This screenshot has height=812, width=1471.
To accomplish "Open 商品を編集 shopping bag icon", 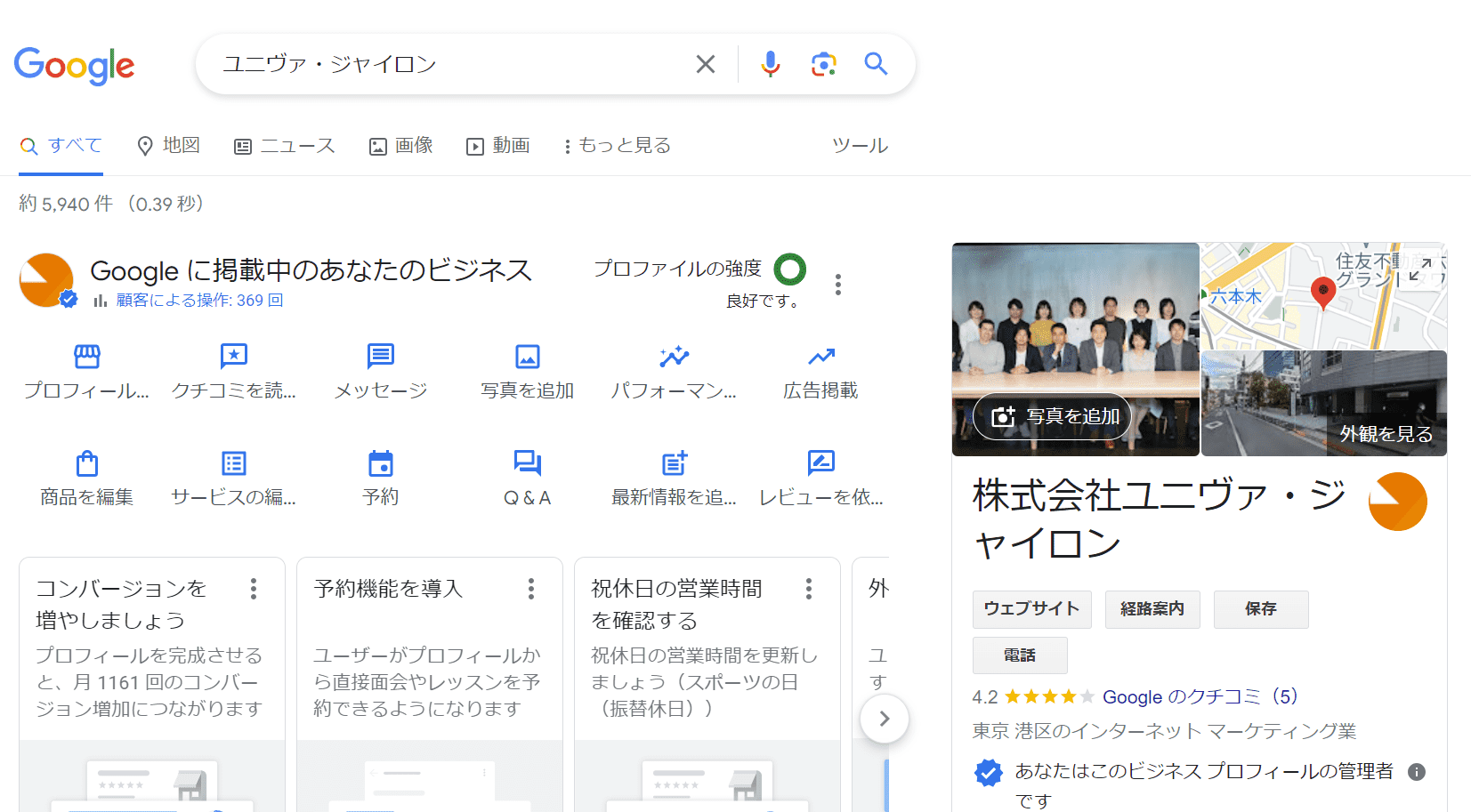I will pos(87,463).
